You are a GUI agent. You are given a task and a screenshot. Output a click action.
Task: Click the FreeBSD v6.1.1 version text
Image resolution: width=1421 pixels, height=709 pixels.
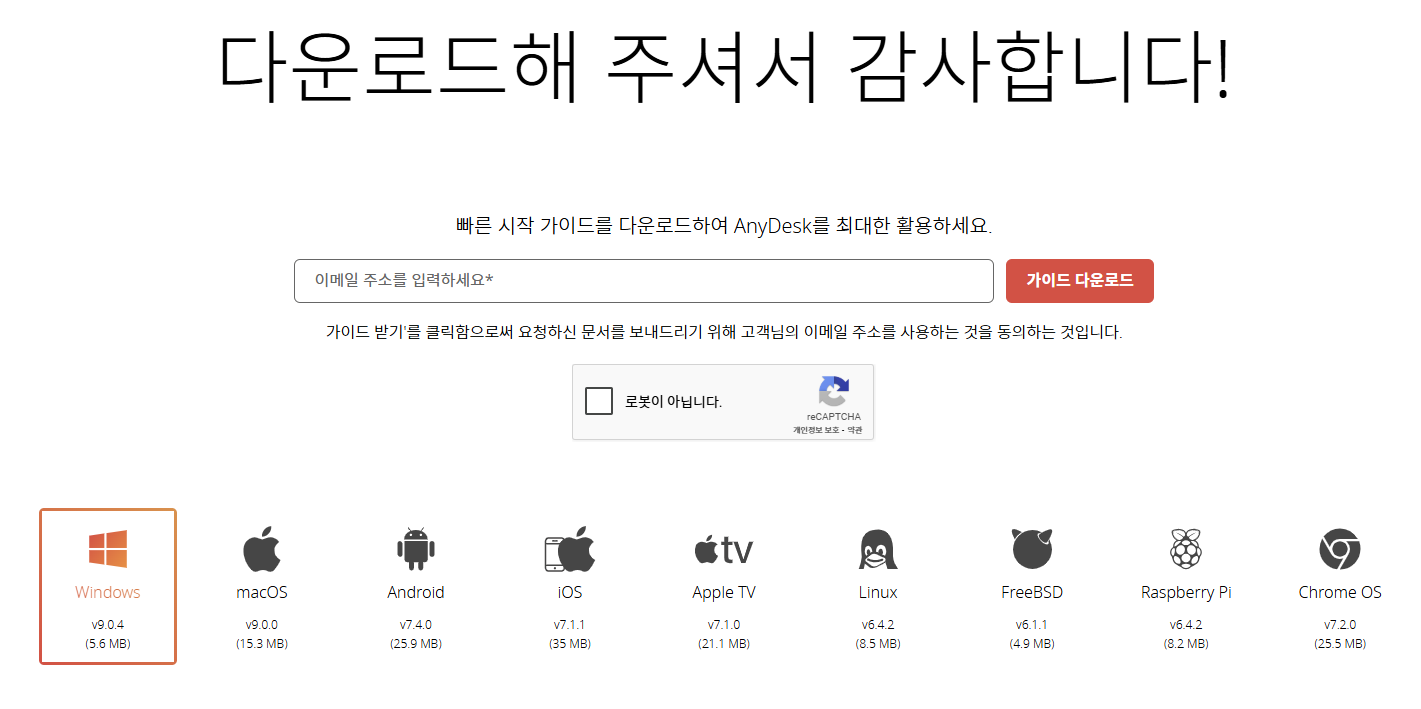pyautogui.click(x=1032, y=625)
